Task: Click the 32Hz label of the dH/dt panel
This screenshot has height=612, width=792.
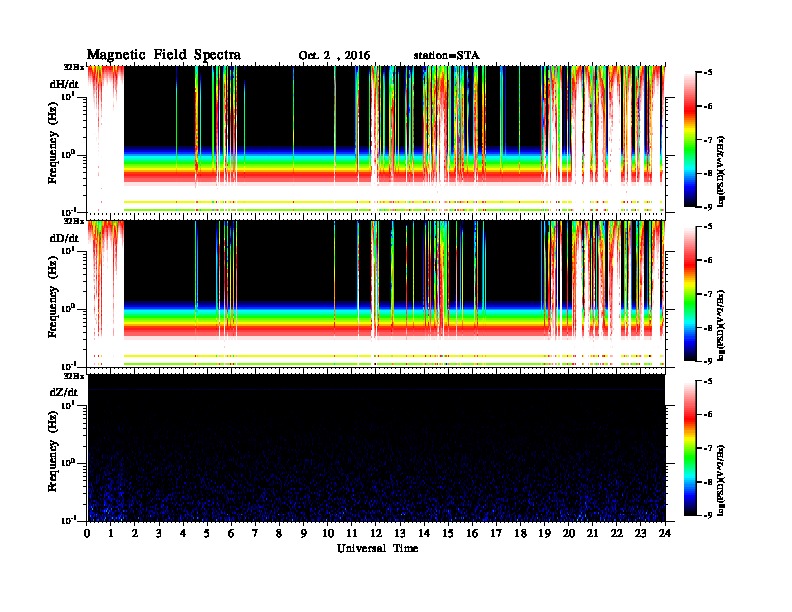Action: [74, 67]
